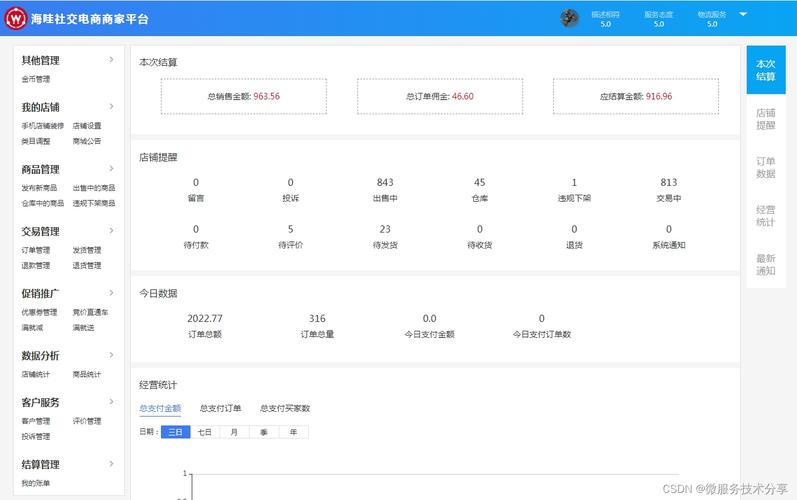
Task: Open 评价管理 link
Action: [87, 421]
